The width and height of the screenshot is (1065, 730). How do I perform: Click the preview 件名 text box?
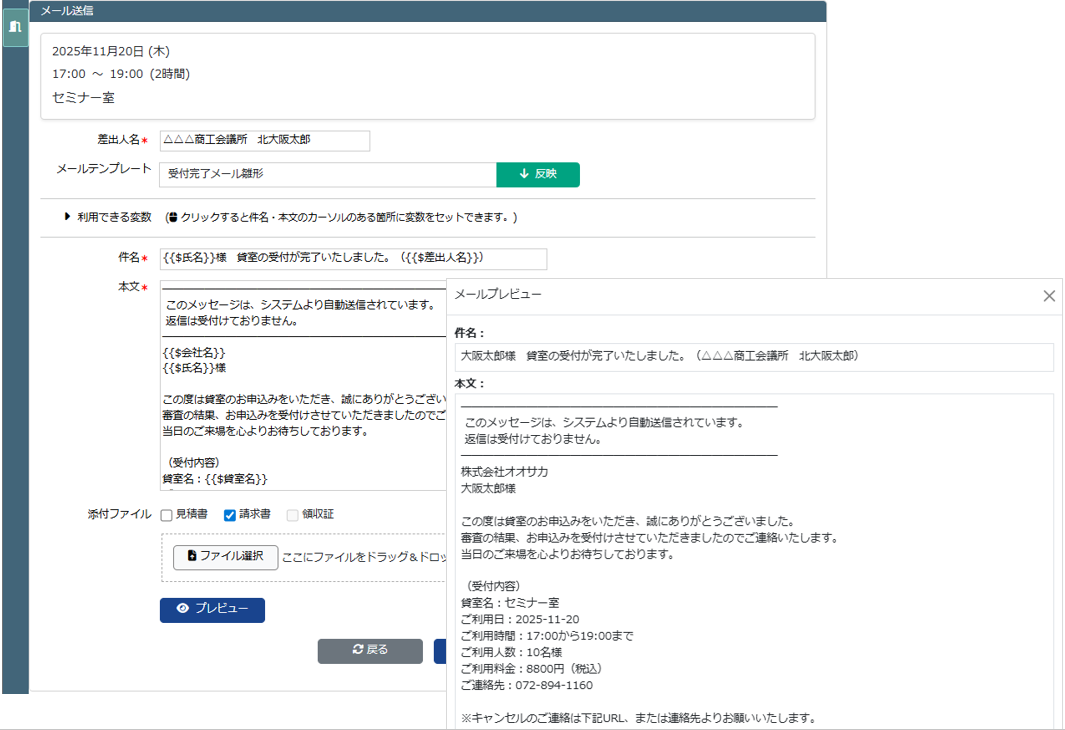tap(753, 357)
